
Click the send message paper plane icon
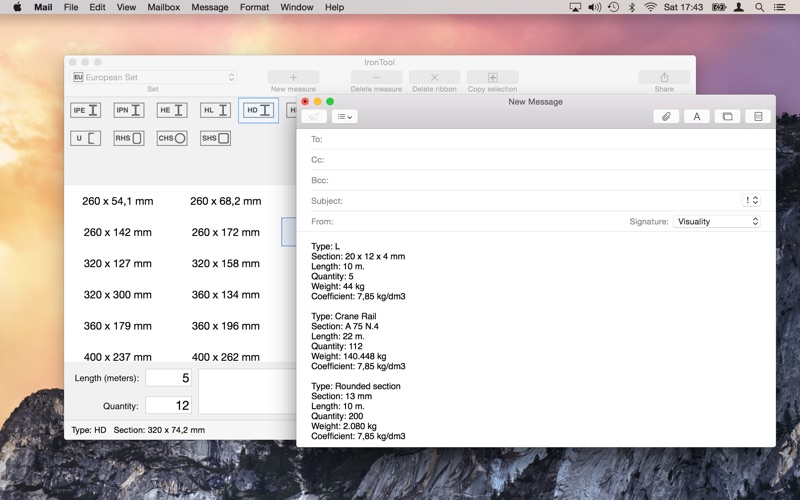(x=314, y=117)
